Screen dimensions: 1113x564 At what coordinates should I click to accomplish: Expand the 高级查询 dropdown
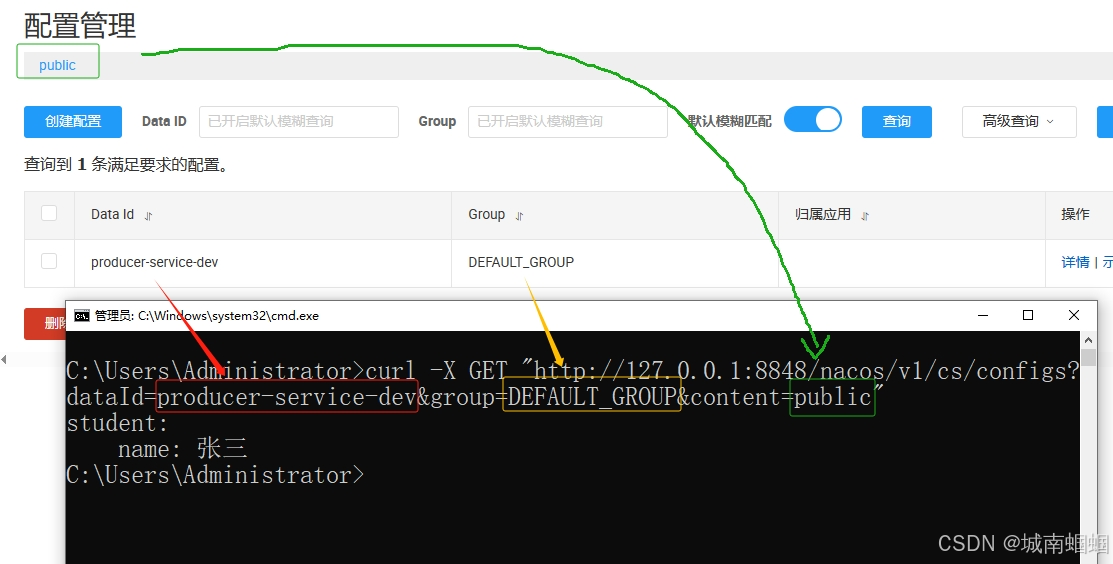coord(1019,121)
